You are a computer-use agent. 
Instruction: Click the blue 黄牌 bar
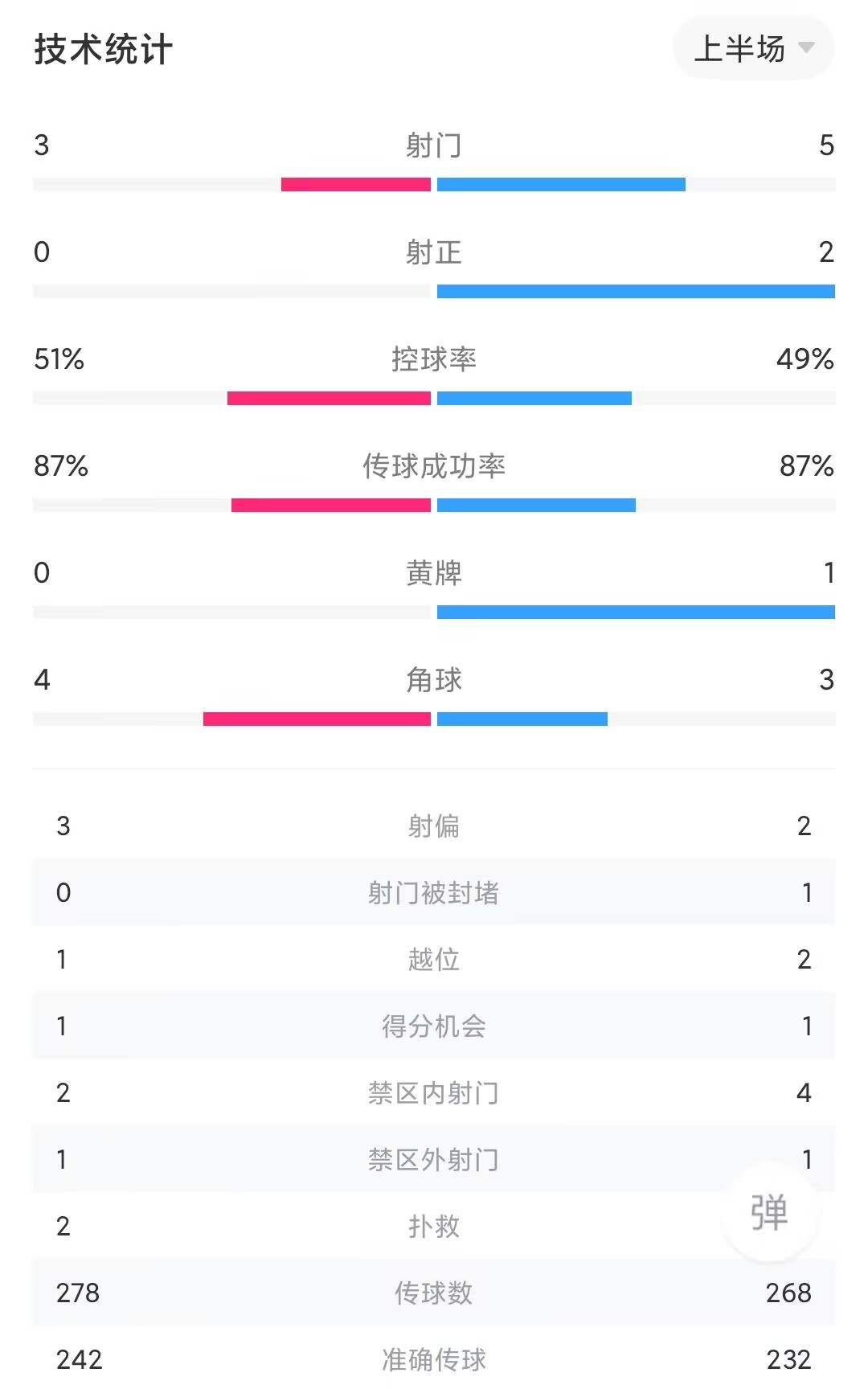click(x=636, y=613)
